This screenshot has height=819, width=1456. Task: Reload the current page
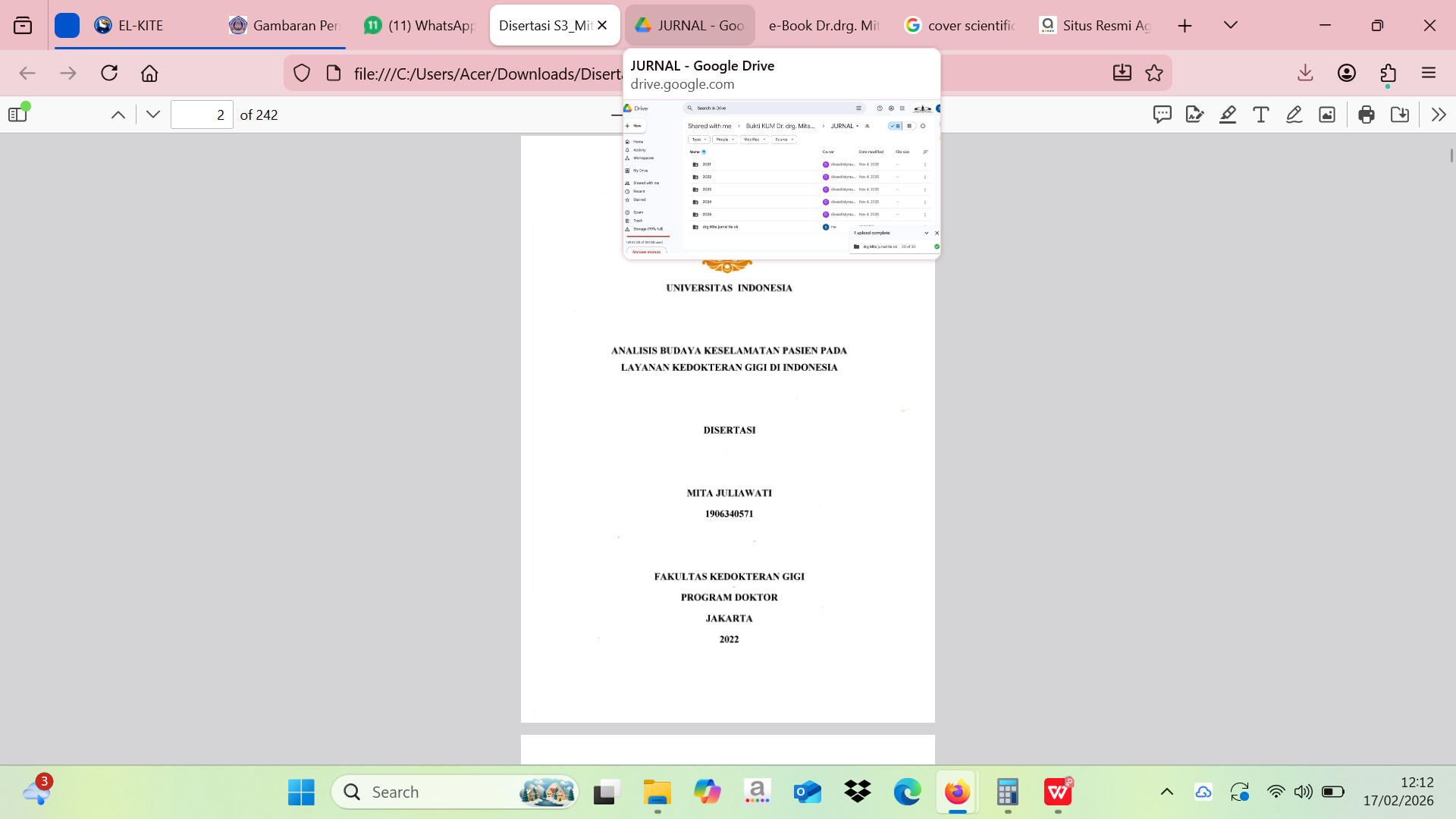point(109,73)
